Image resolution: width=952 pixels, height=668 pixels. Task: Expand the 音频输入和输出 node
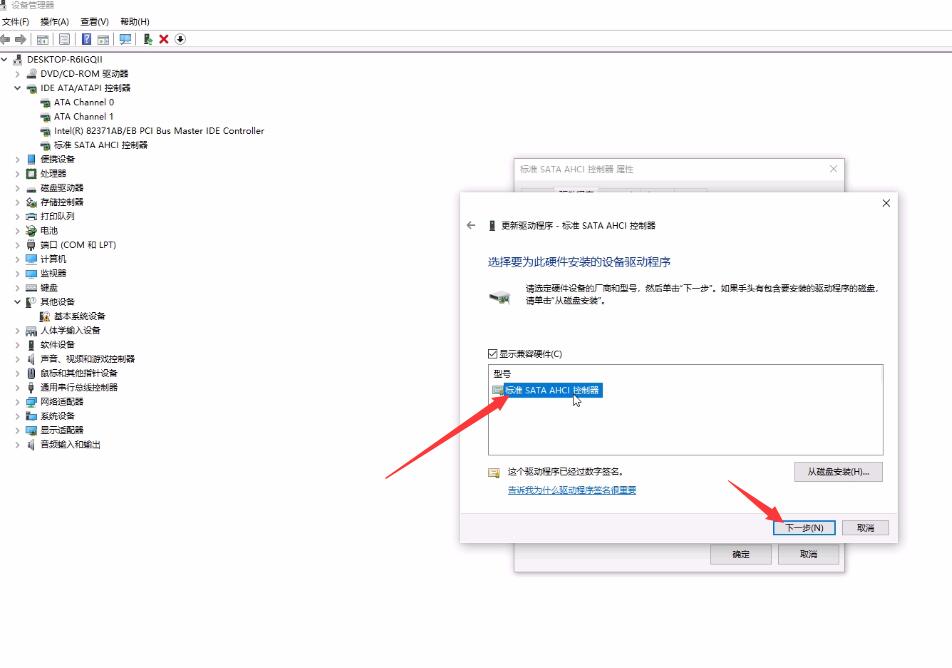point(18,445)
